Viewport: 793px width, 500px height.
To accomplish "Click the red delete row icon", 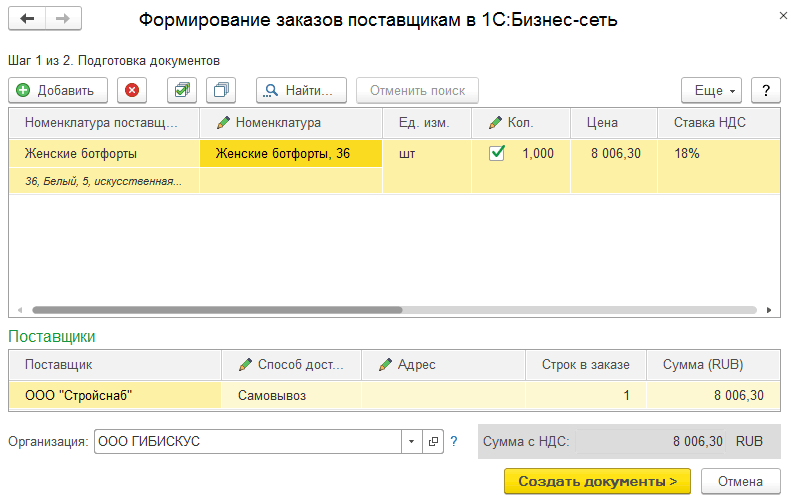I will tap(132, 90).
